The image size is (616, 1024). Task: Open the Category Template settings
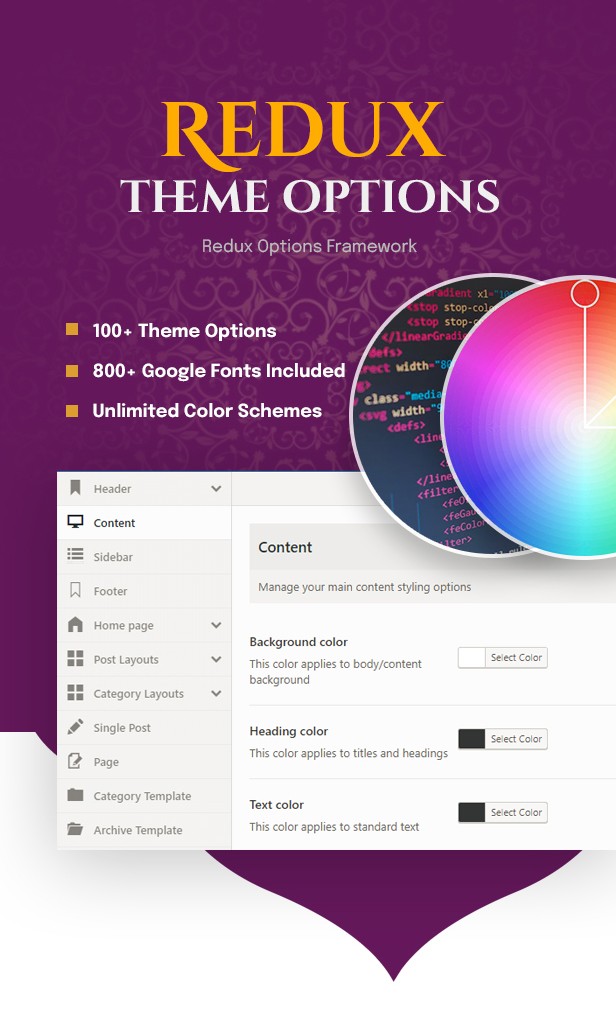coord(144,795)
